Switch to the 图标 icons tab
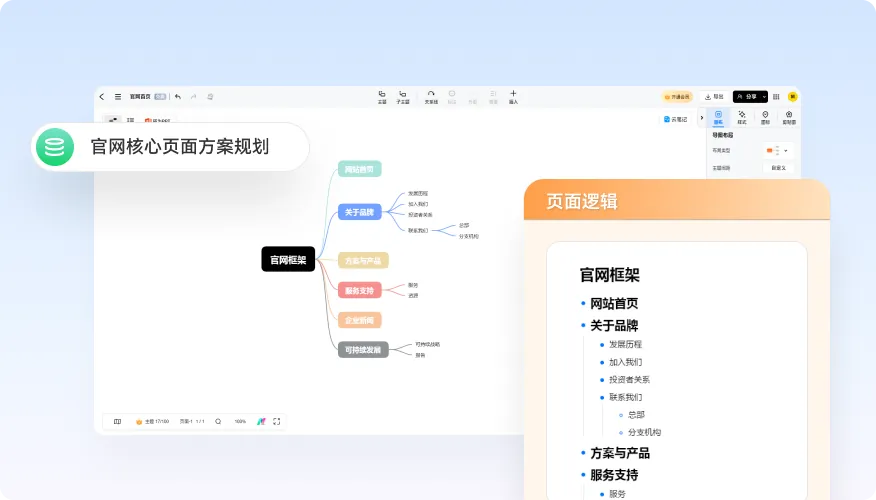The image size is (876, 500). 765,117
